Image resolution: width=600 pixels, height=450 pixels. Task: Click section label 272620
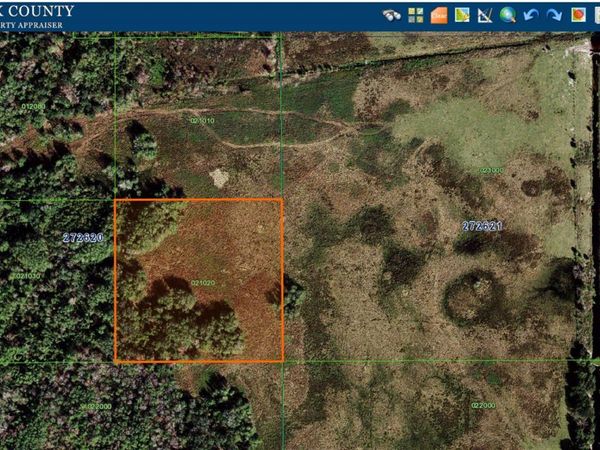(x=83, y=238)
